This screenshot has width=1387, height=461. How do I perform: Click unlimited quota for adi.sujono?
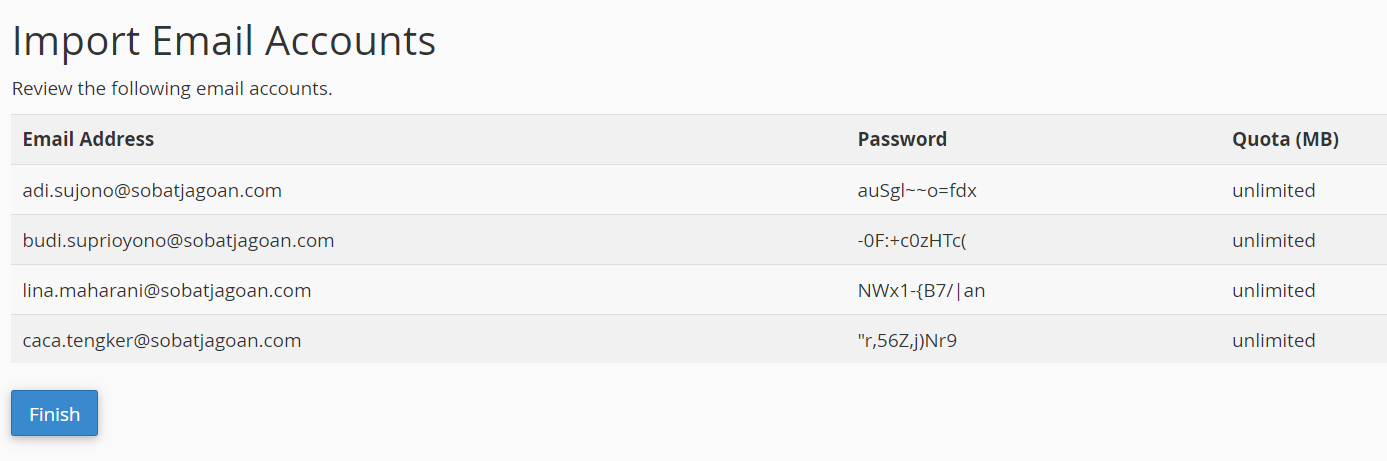(x=1273, y=190)
